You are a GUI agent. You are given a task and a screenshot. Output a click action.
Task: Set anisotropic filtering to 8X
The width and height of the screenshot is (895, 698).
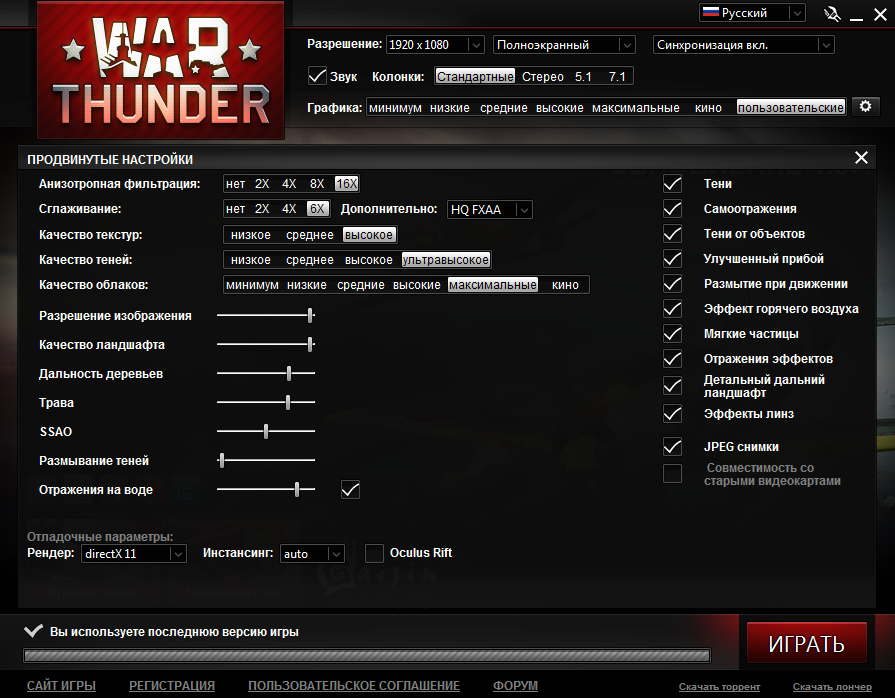click(317, 184)
